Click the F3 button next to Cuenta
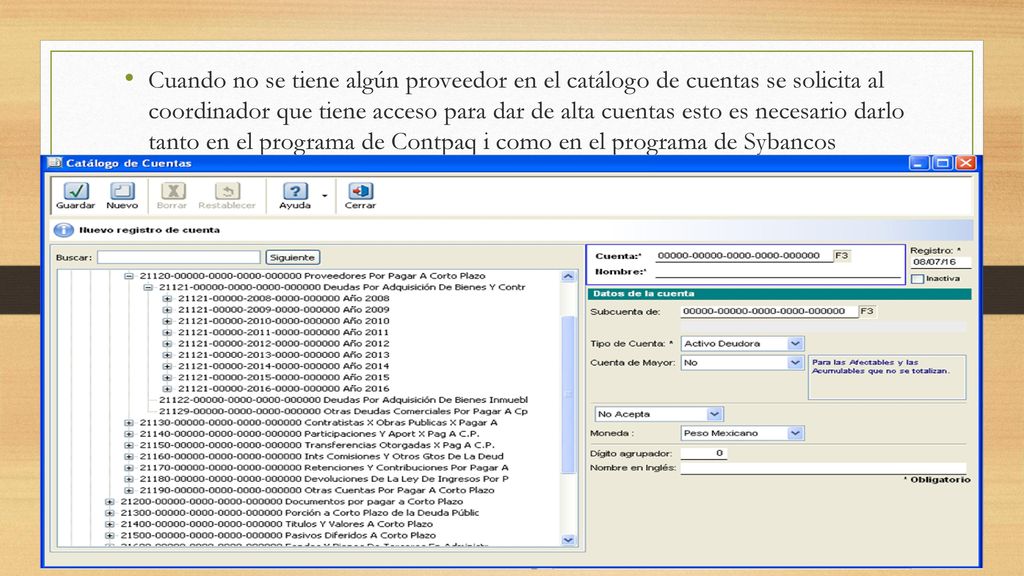The width and height of the screenshot is (1024, 576). pyautogui.click(x=842, y=255)
